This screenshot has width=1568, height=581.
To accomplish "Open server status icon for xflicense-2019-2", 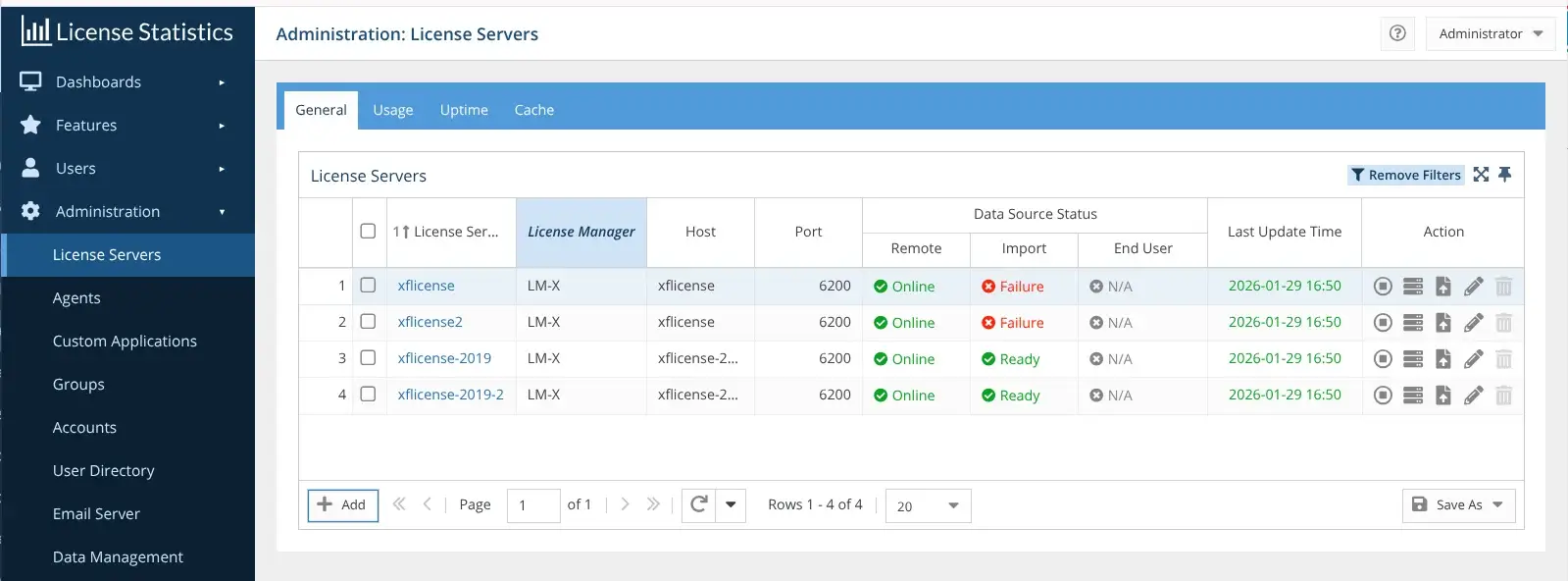I will click(x=1413, y=396).
